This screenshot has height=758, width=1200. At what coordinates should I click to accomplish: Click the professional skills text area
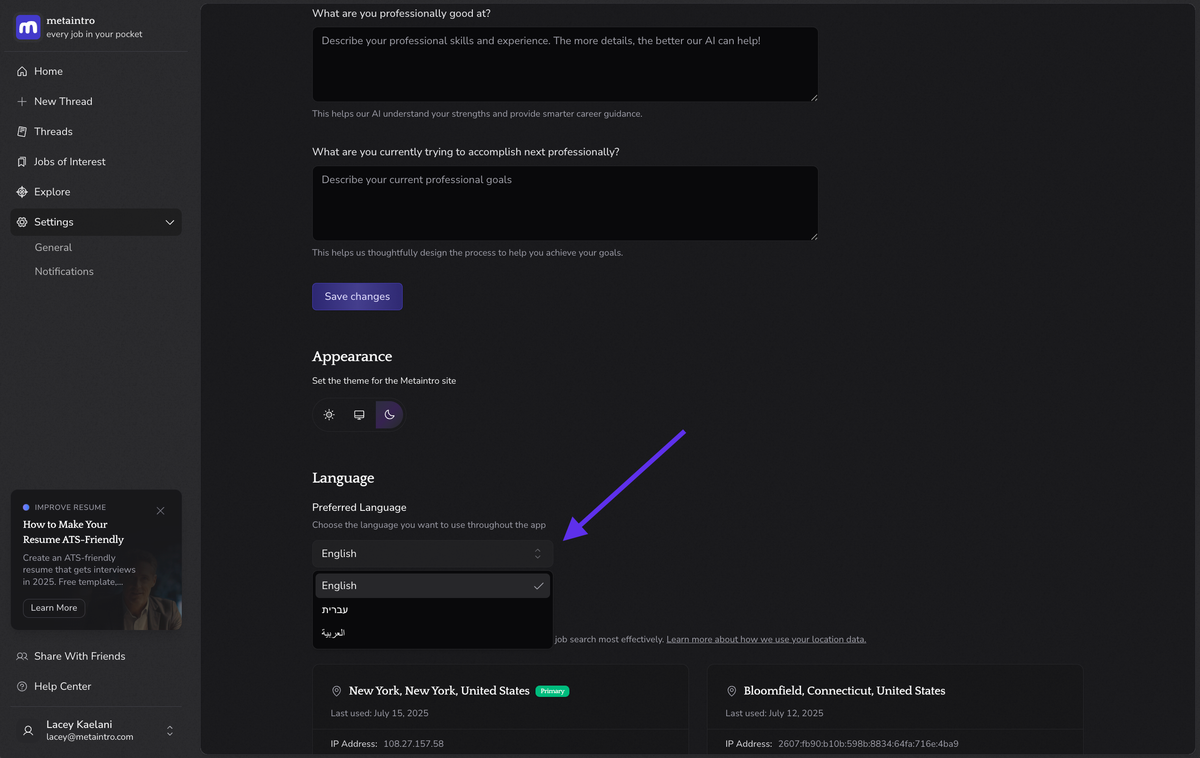point(565,65)
